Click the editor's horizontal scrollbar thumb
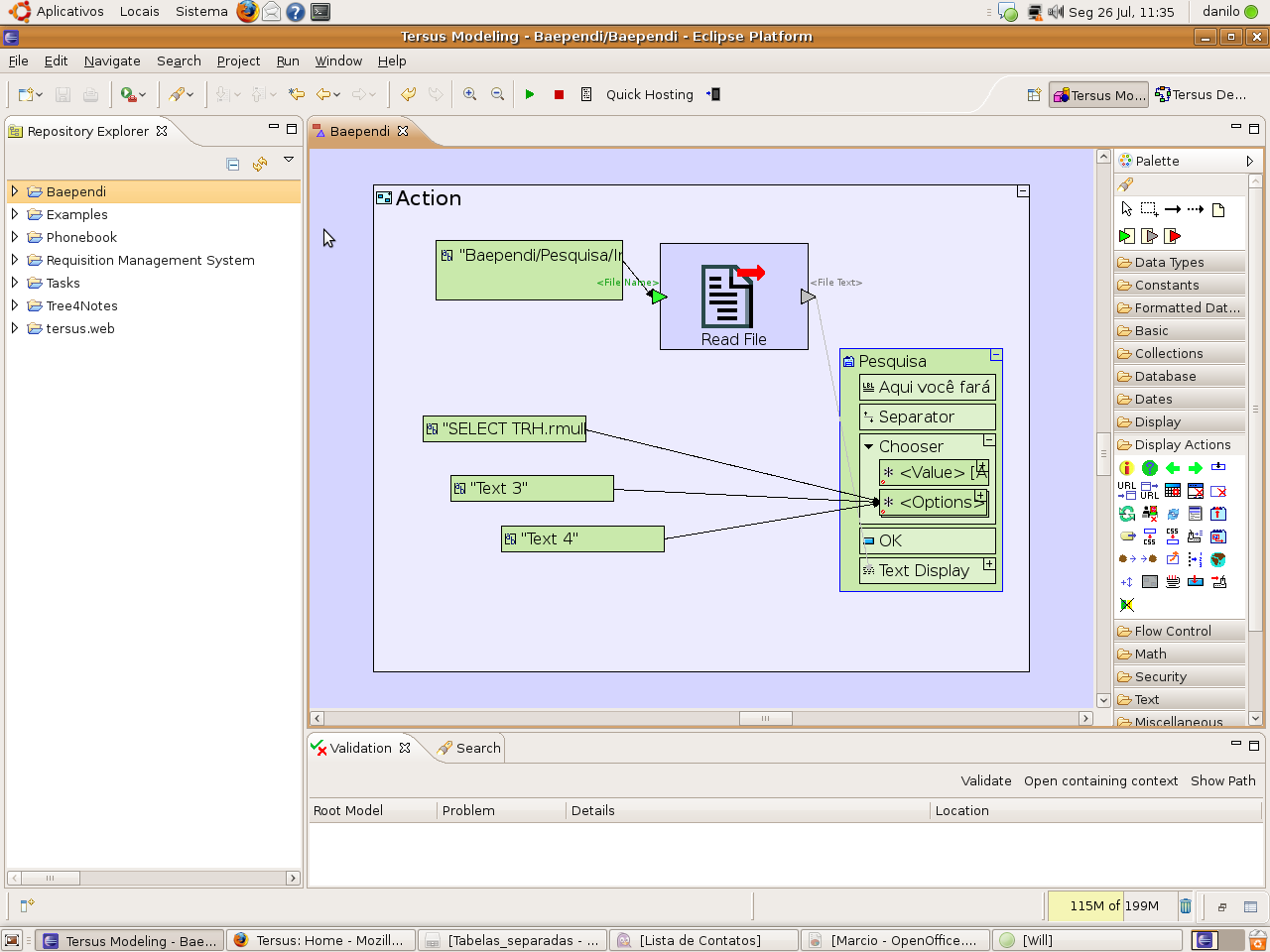This screenshot has width=1270, height=952. tap(765, 718)
